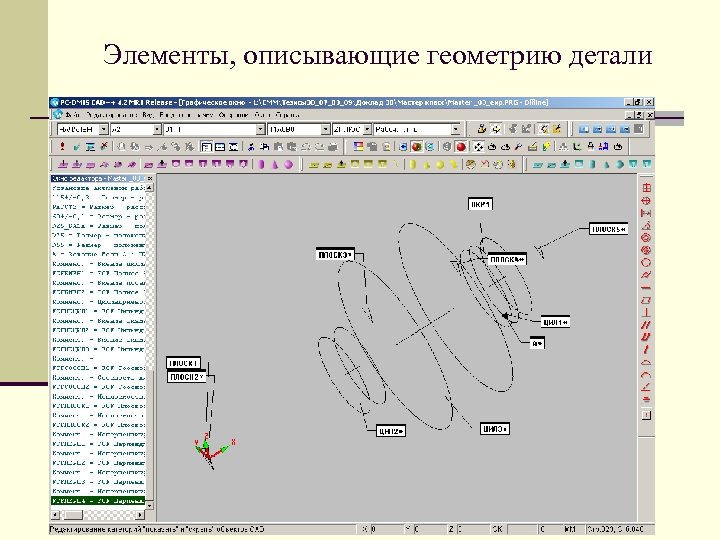Click the green Mark checkmark icon
Viewport: 720px width, 540px height.
click(76, 147)
